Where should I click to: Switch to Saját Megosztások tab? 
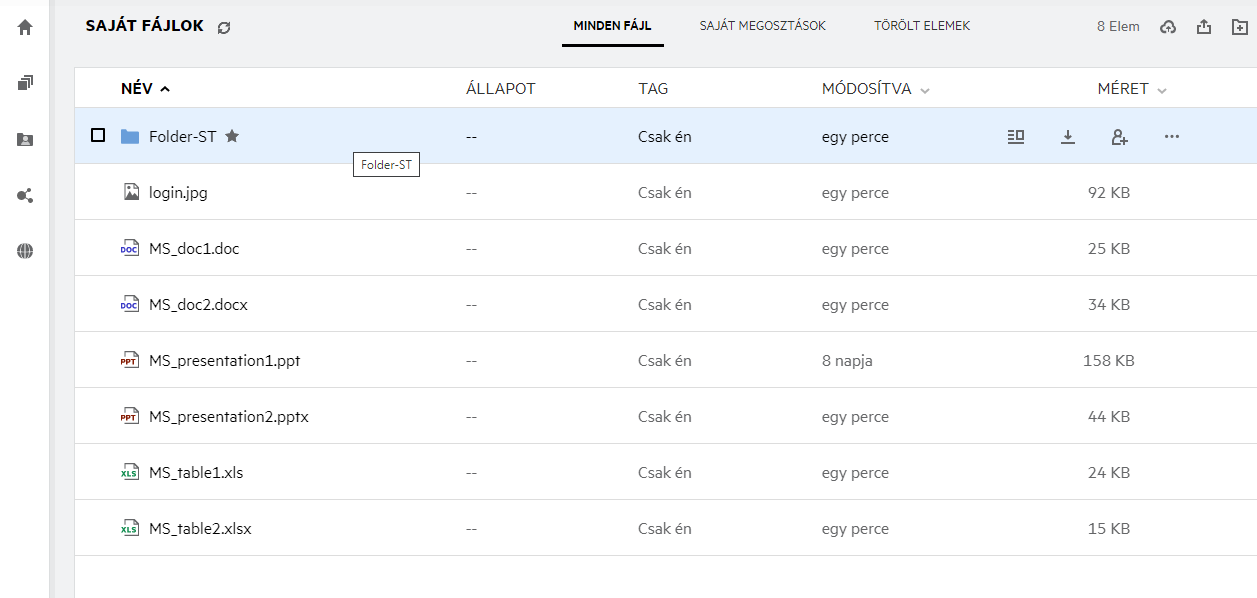762,26
